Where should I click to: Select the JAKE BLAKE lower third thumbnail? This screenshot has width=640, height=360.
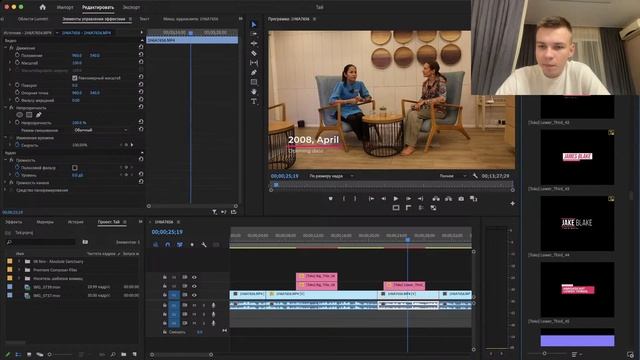pyautogui.click(x=577, y=223)
